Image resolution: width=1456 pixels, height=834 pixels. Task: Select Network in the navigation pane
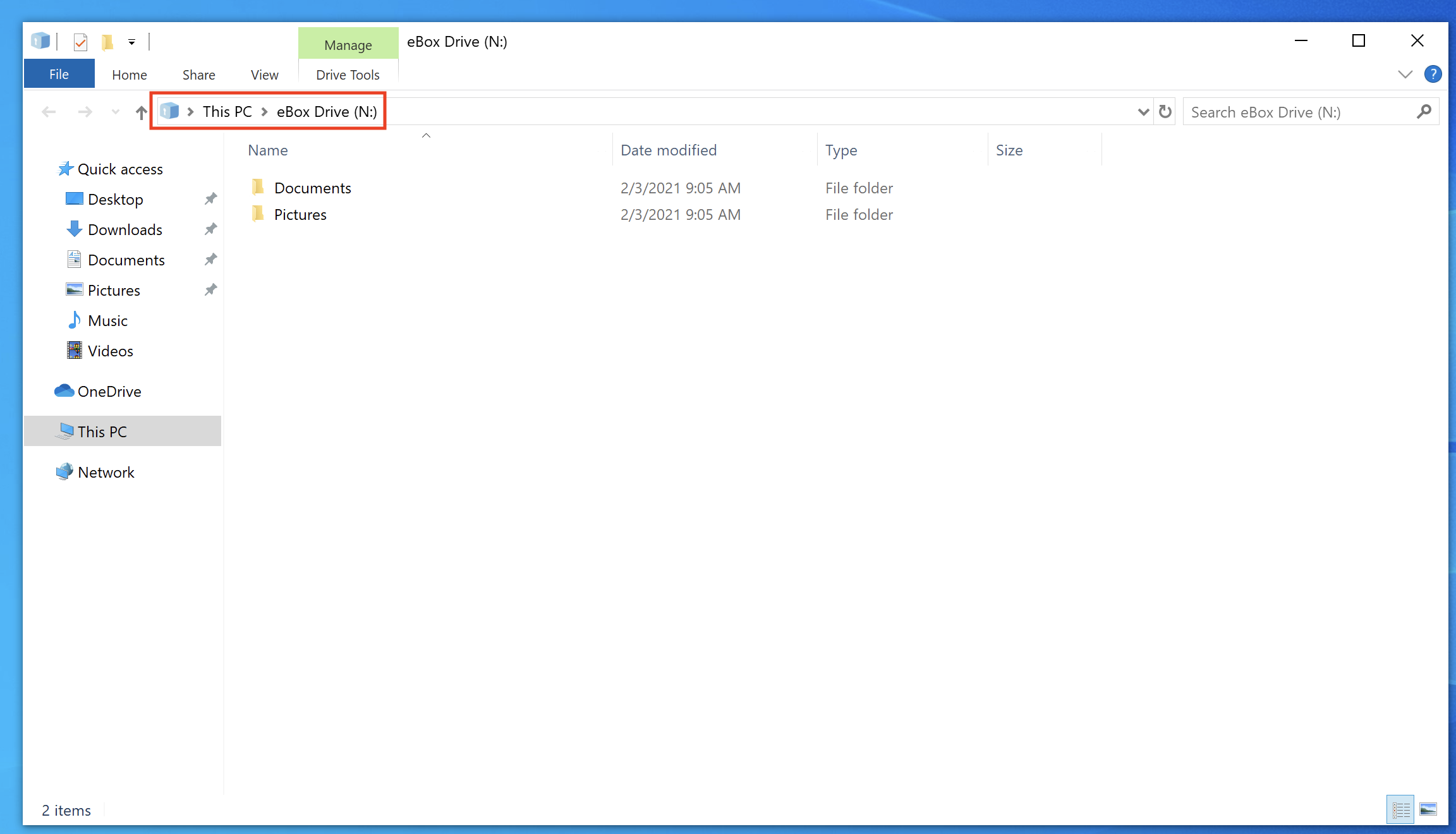[x=106, y=472]
